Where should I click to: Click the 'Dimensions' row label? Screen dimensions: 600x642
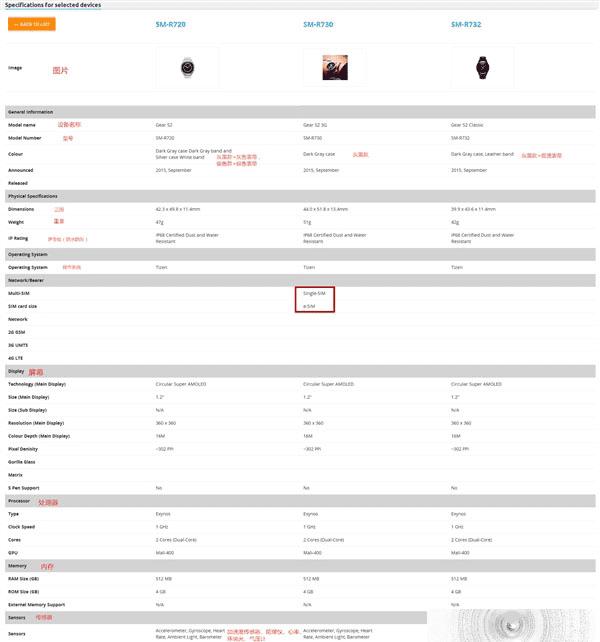click(21, 209)
